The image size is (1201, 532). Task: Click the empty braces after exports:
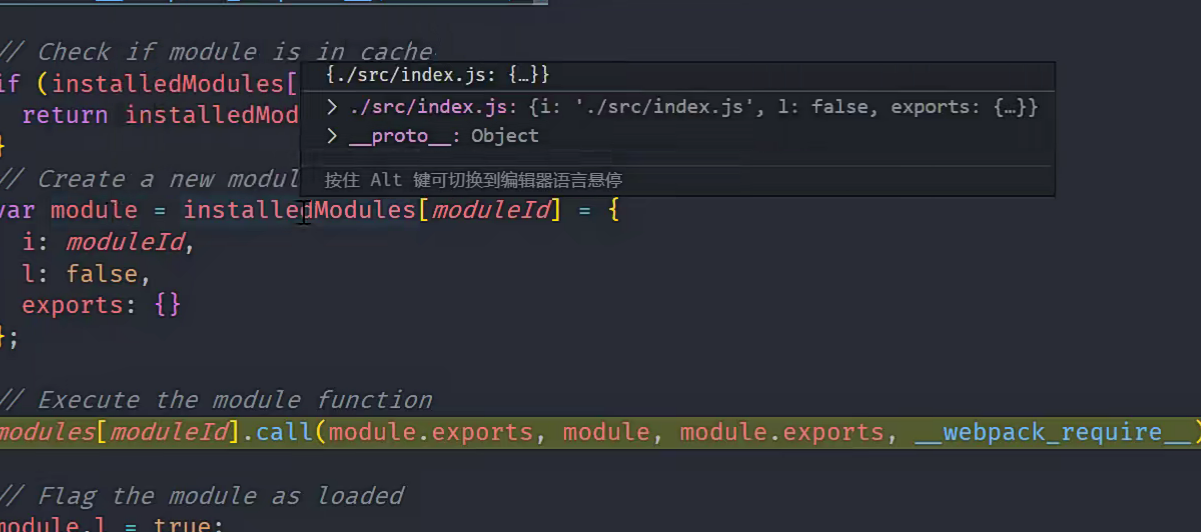(168, 305)
